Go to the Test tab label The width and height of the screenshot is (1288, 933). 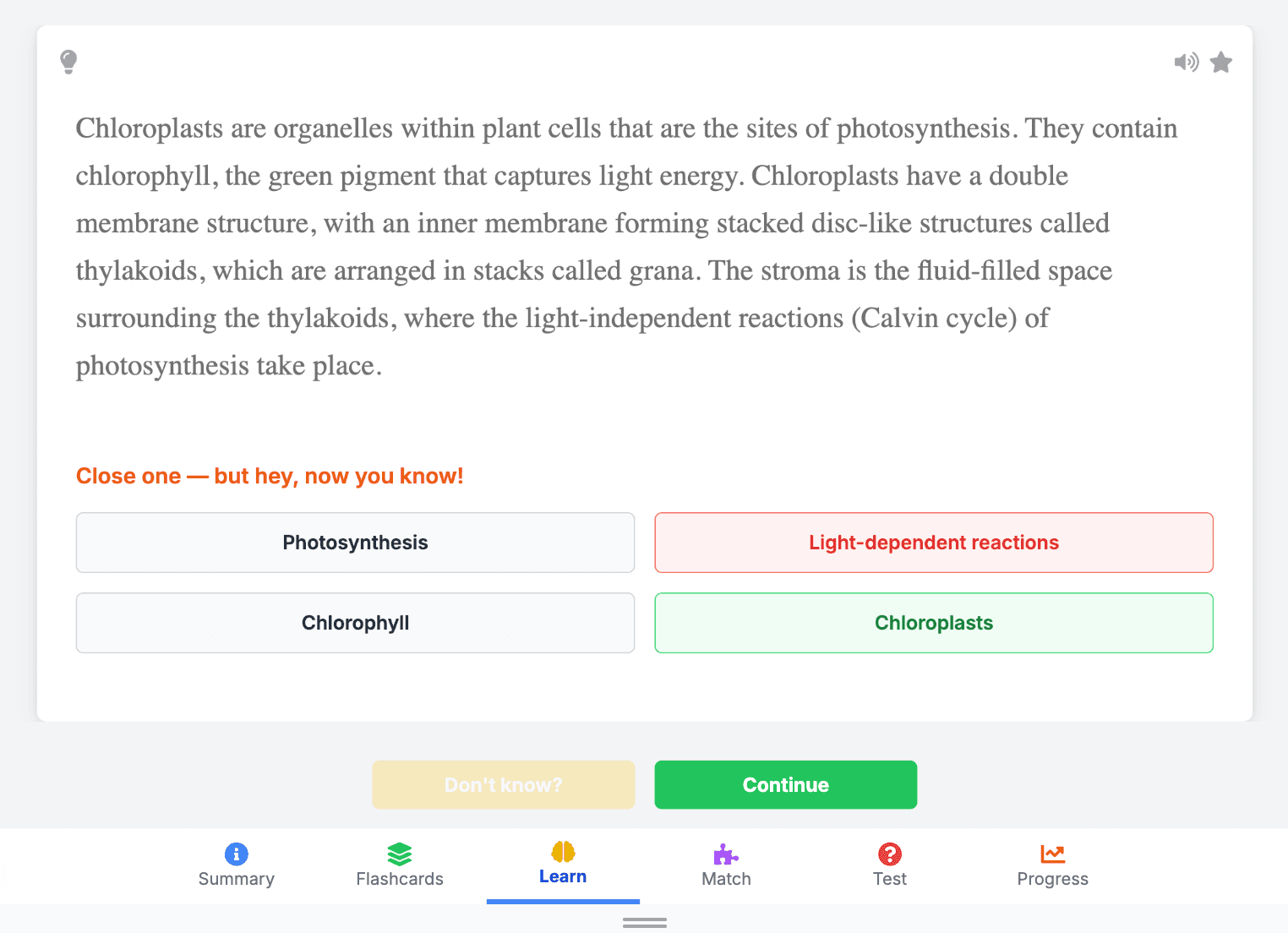890,879
